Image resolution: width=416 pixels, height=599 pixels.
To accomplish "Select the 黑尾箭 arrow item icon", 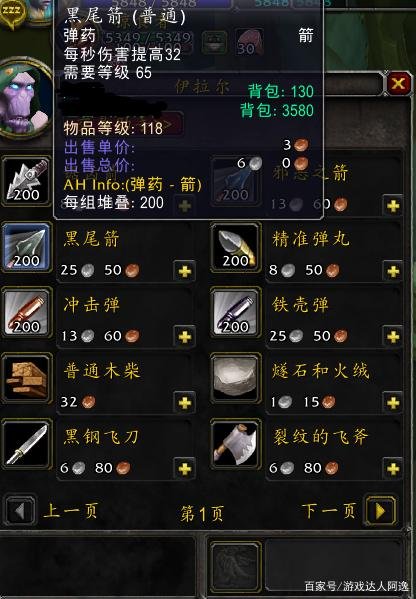I will coord(26,247).
